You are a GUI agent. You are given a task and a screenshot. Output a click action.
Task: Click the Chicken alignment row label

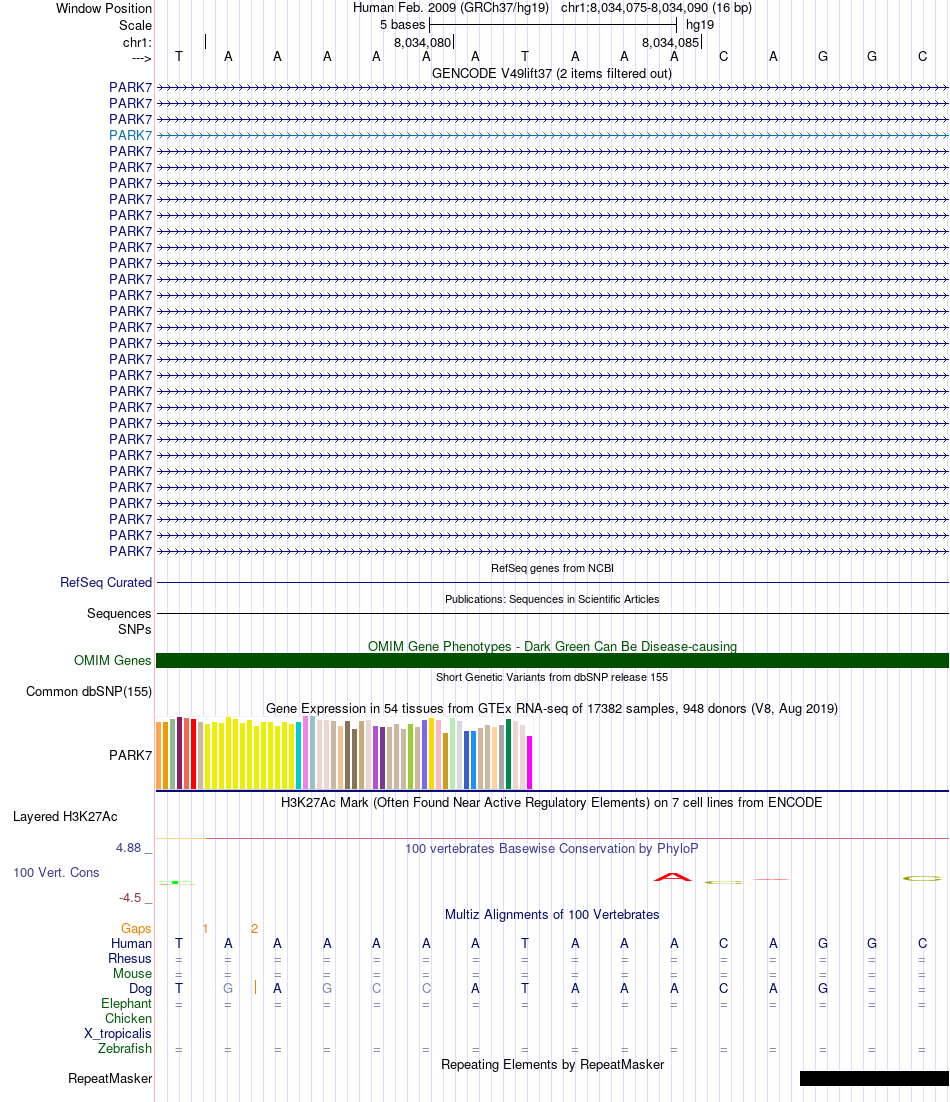point(129,1018)
